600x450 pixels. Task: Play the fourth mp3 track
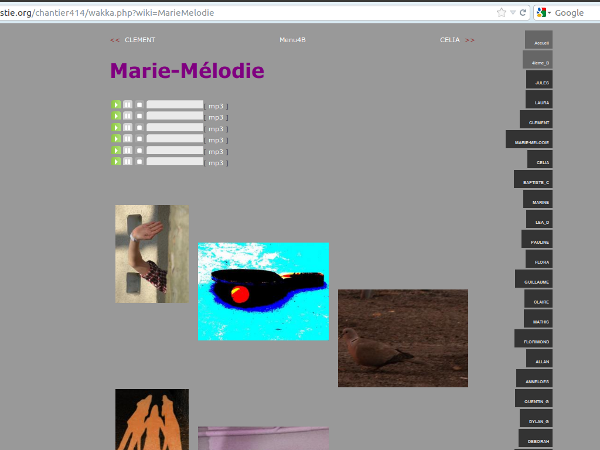click(116, 139)
